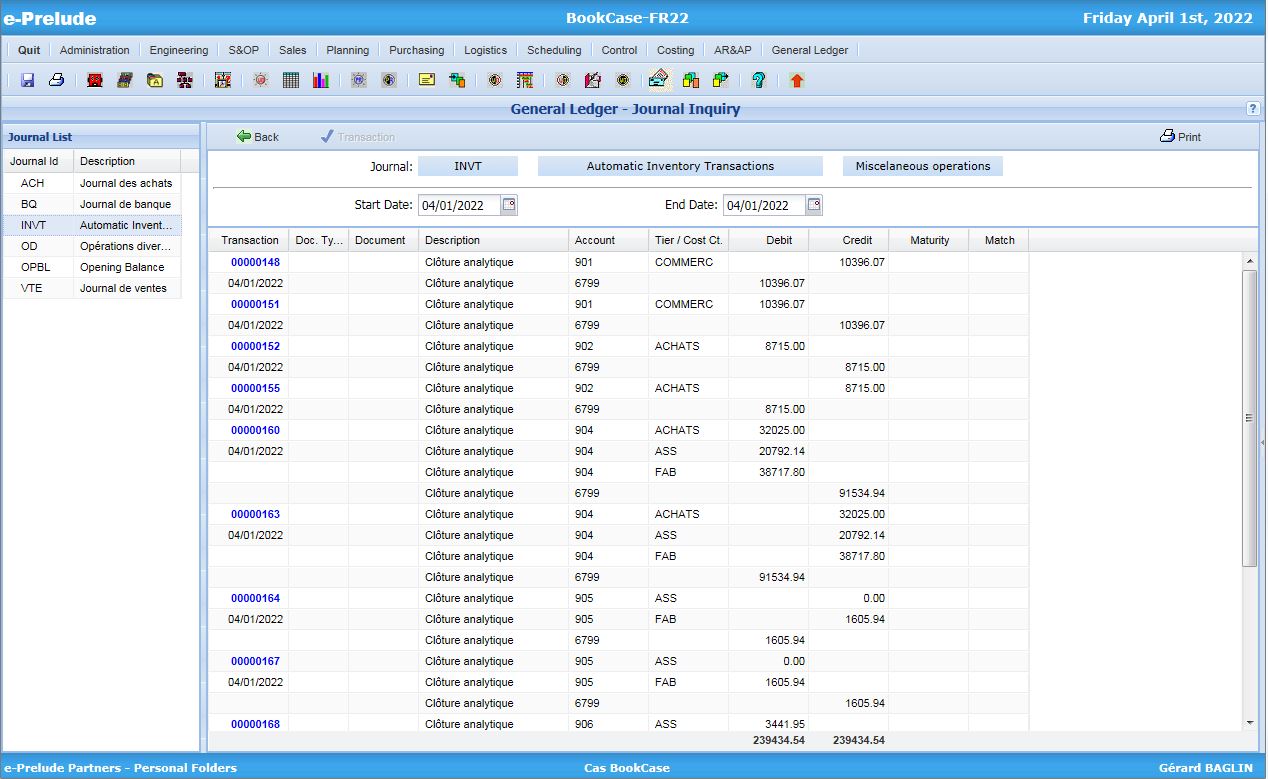Open statistics via the bar chart toolbar icon
This screenshot has height=779, width=1268.
(x=320, y=79)
